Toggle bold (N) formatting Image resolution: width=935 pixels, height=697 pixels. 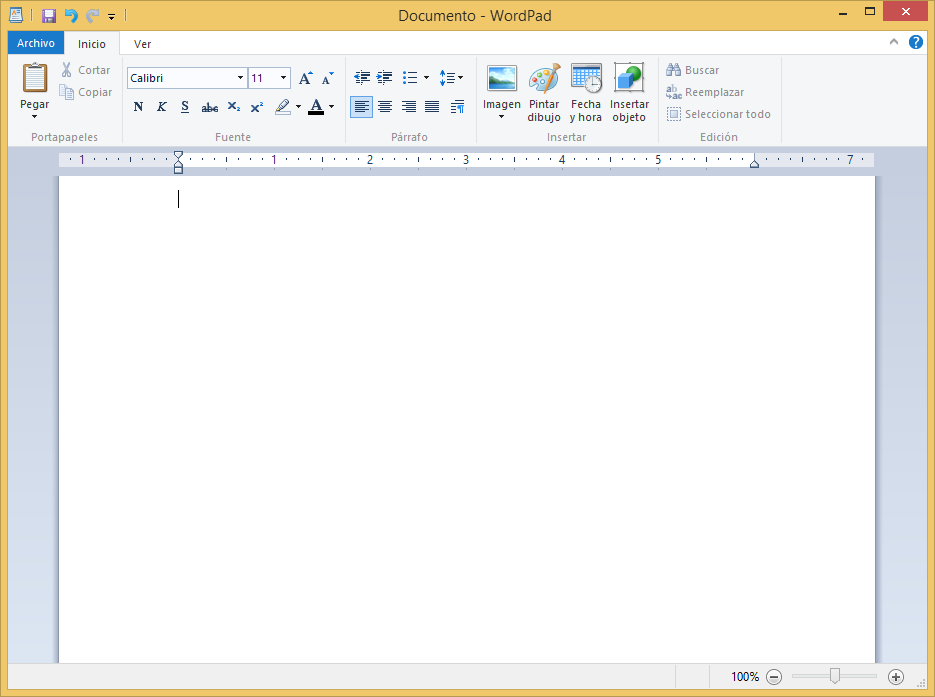click(138, 107)
